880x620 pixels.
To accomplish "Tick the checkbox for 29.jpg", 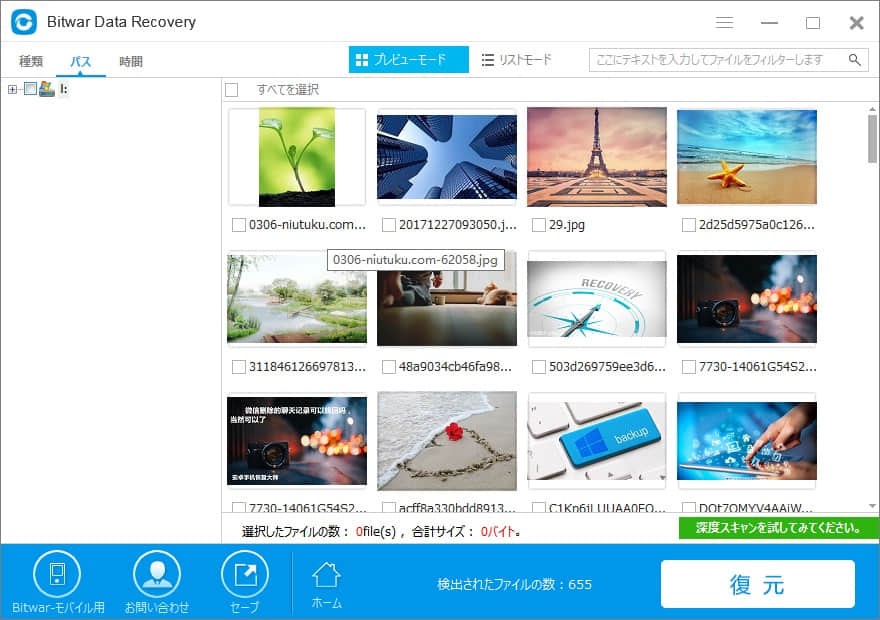I will point(538,225).
